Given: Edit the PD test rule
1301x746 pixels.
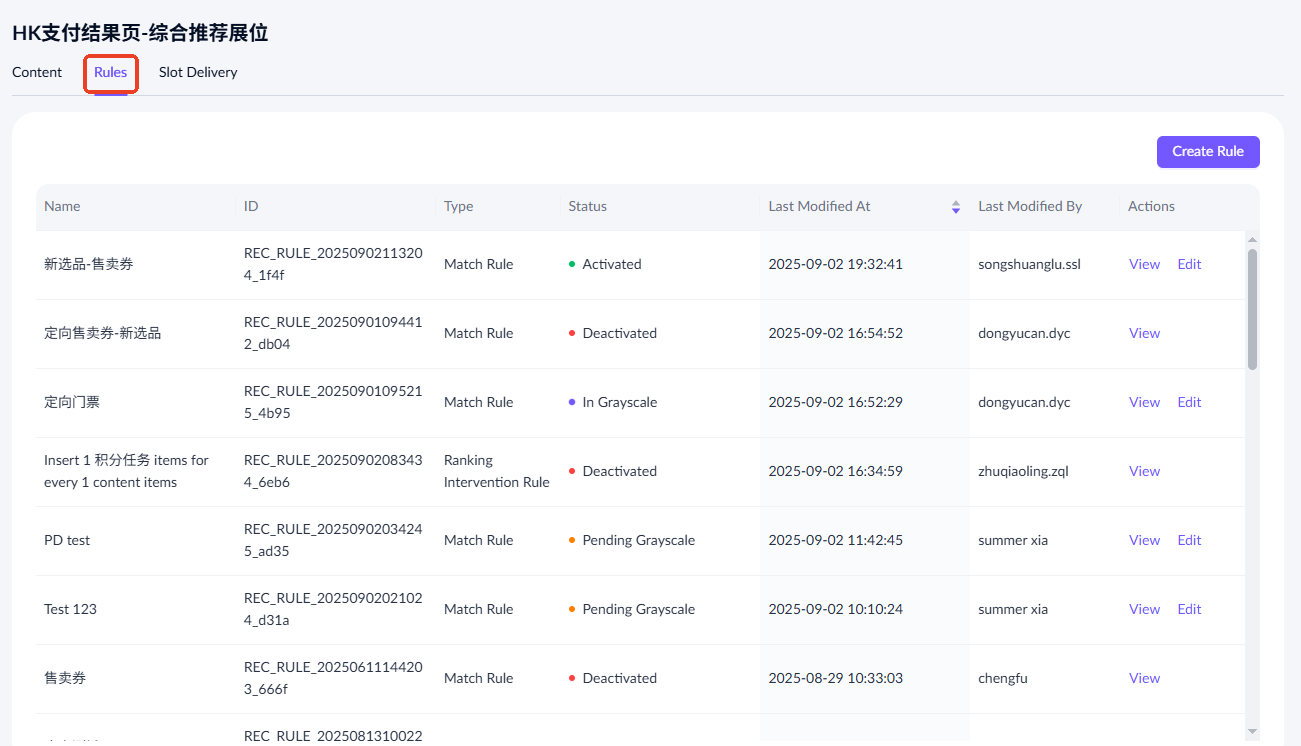Looking at the screenshot, I should [1189, 541].
